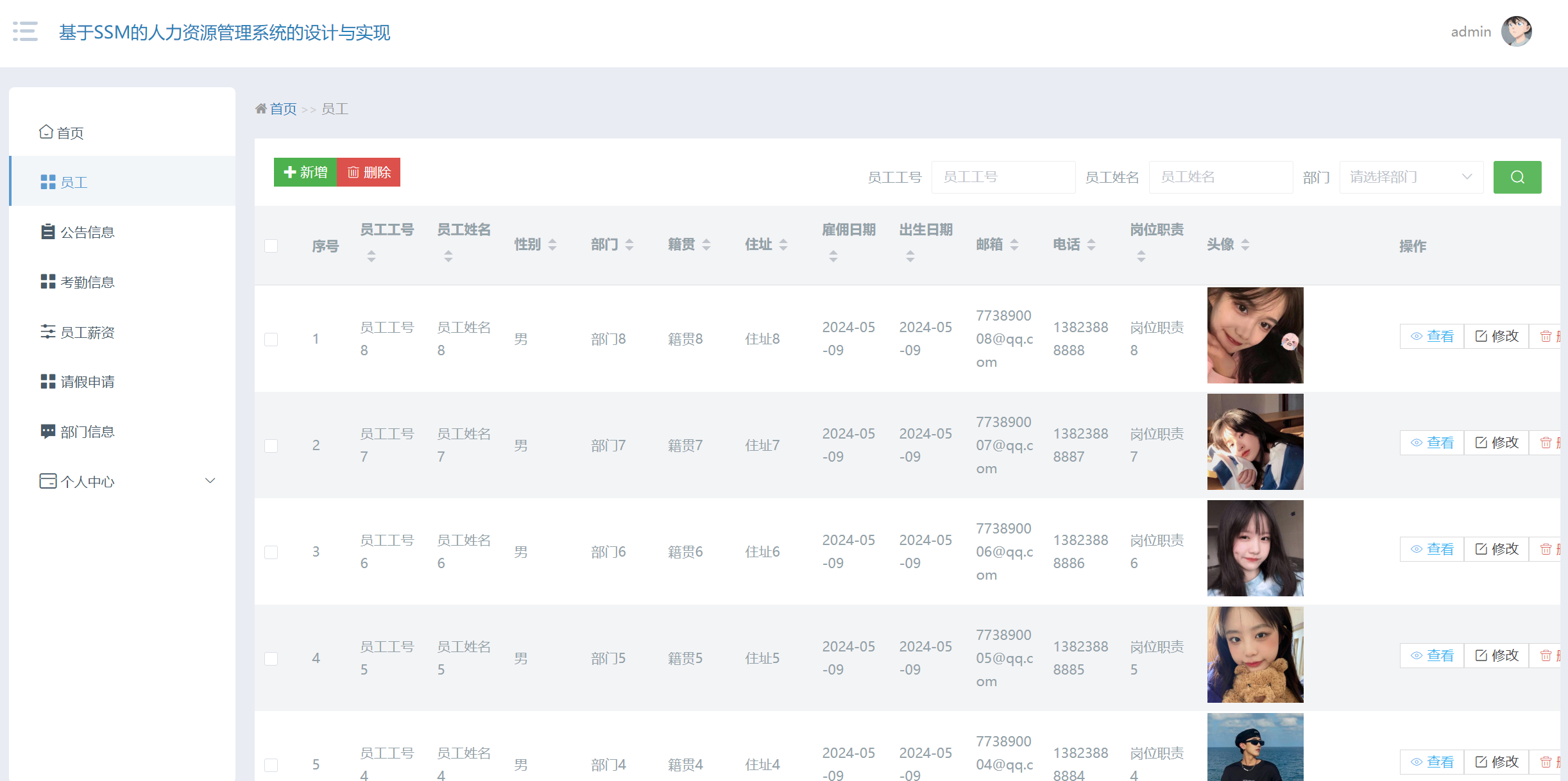This screenshot has height=781, width=1568.
Task: Open 公告信息 in the sidebar
Action: 87,232
